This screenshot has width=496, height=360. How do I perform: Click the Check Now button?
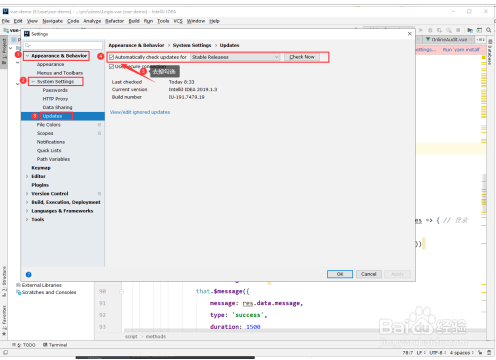coord(302,57)
